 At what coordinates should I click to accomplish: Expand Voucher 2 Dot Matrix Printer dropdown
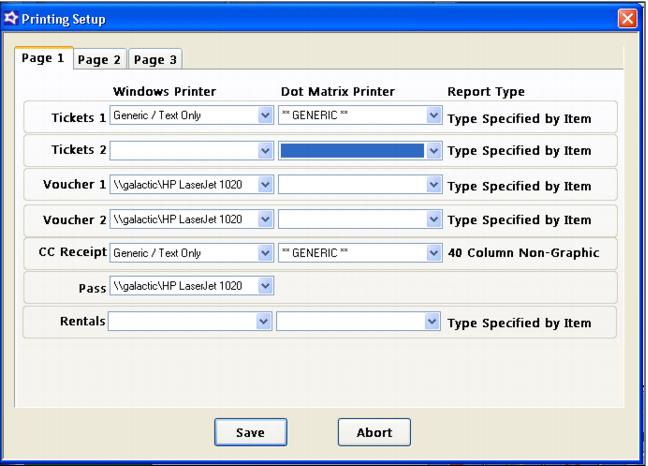(433, 219)
